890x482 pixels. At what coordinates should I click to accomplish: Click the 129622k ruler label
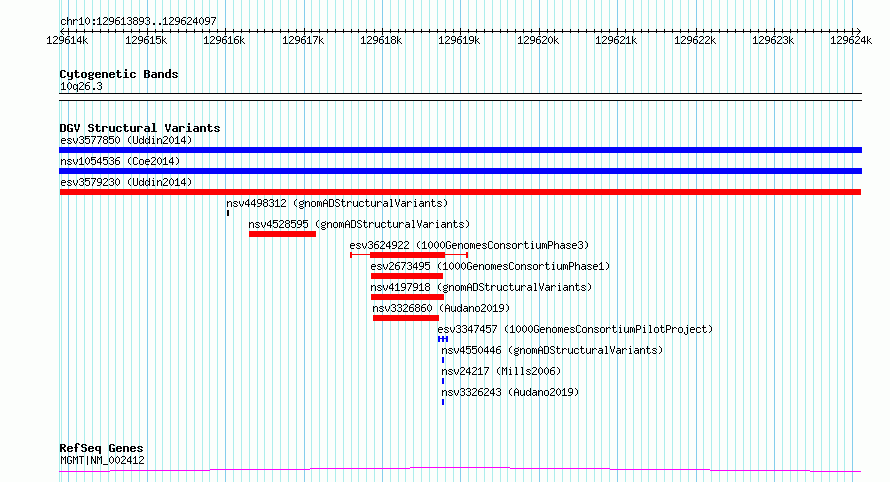click(x=695, y=40)
